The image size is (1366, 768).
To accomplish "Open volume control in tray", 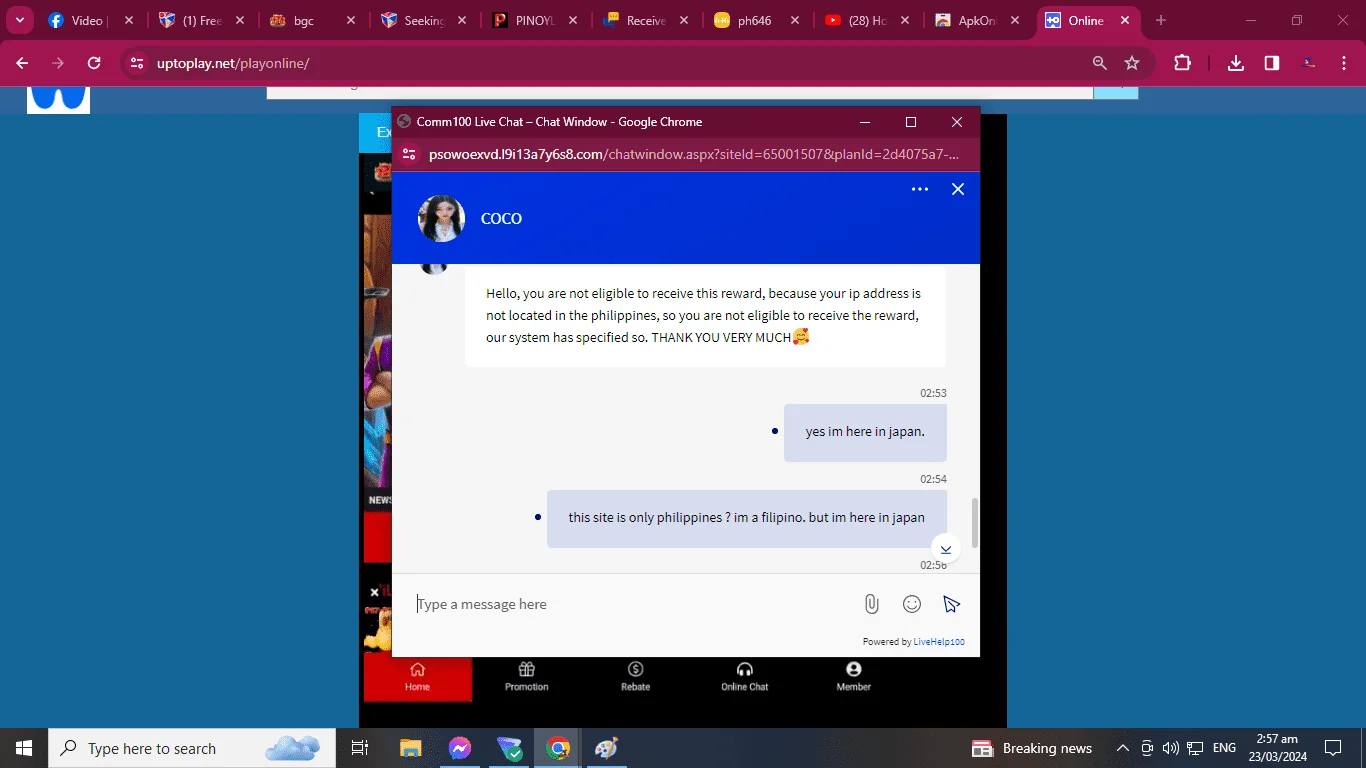I will tap(1171, 748).
